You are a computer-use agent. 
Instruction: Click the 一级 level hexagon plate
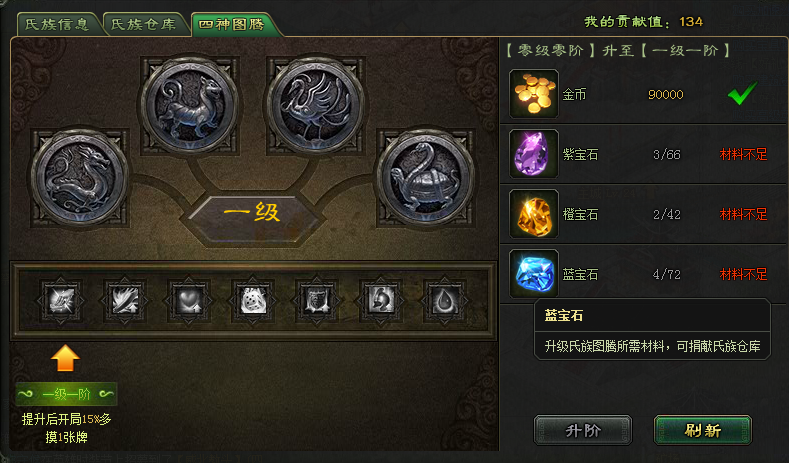(x=253, y=212)
